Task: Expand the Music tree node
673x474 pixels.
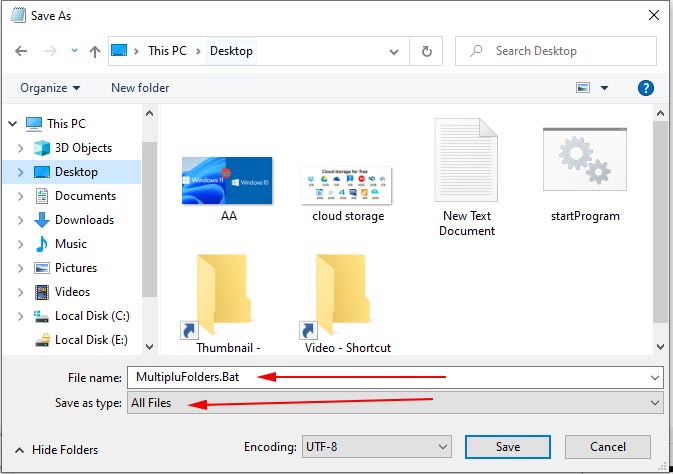Action: (20, 244)
